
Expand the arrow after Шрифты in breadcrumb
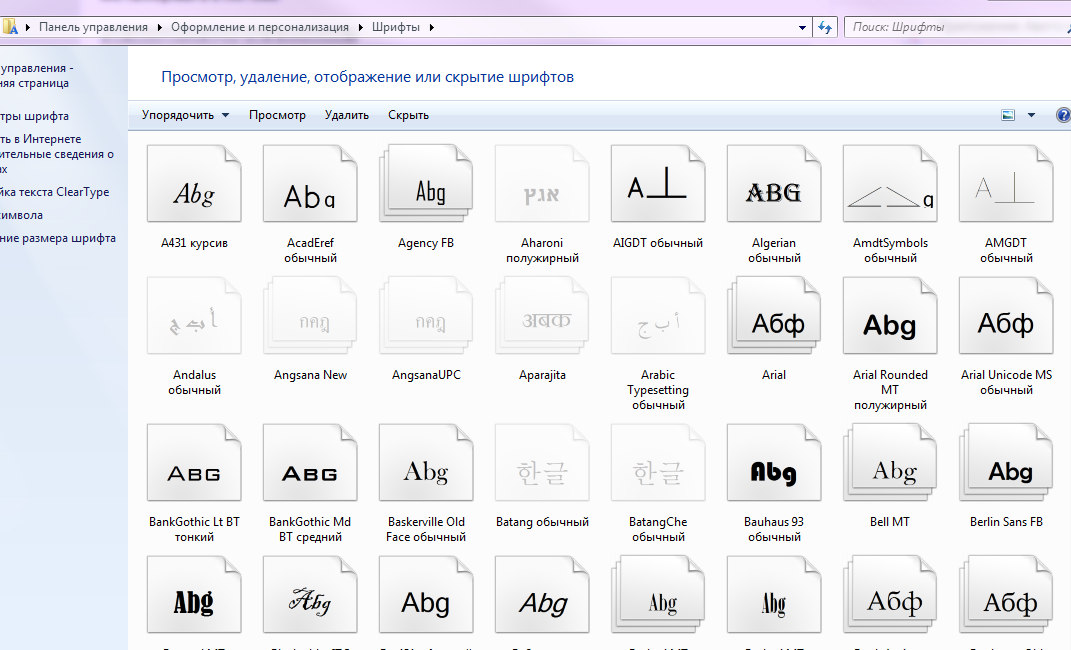click(432, 27)
